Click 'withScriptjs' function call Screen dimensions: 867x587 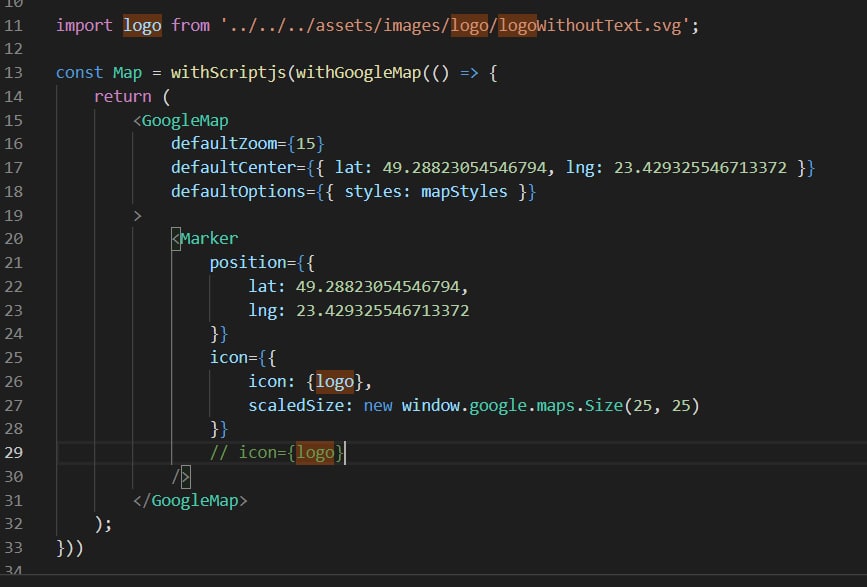click(228, 73)
